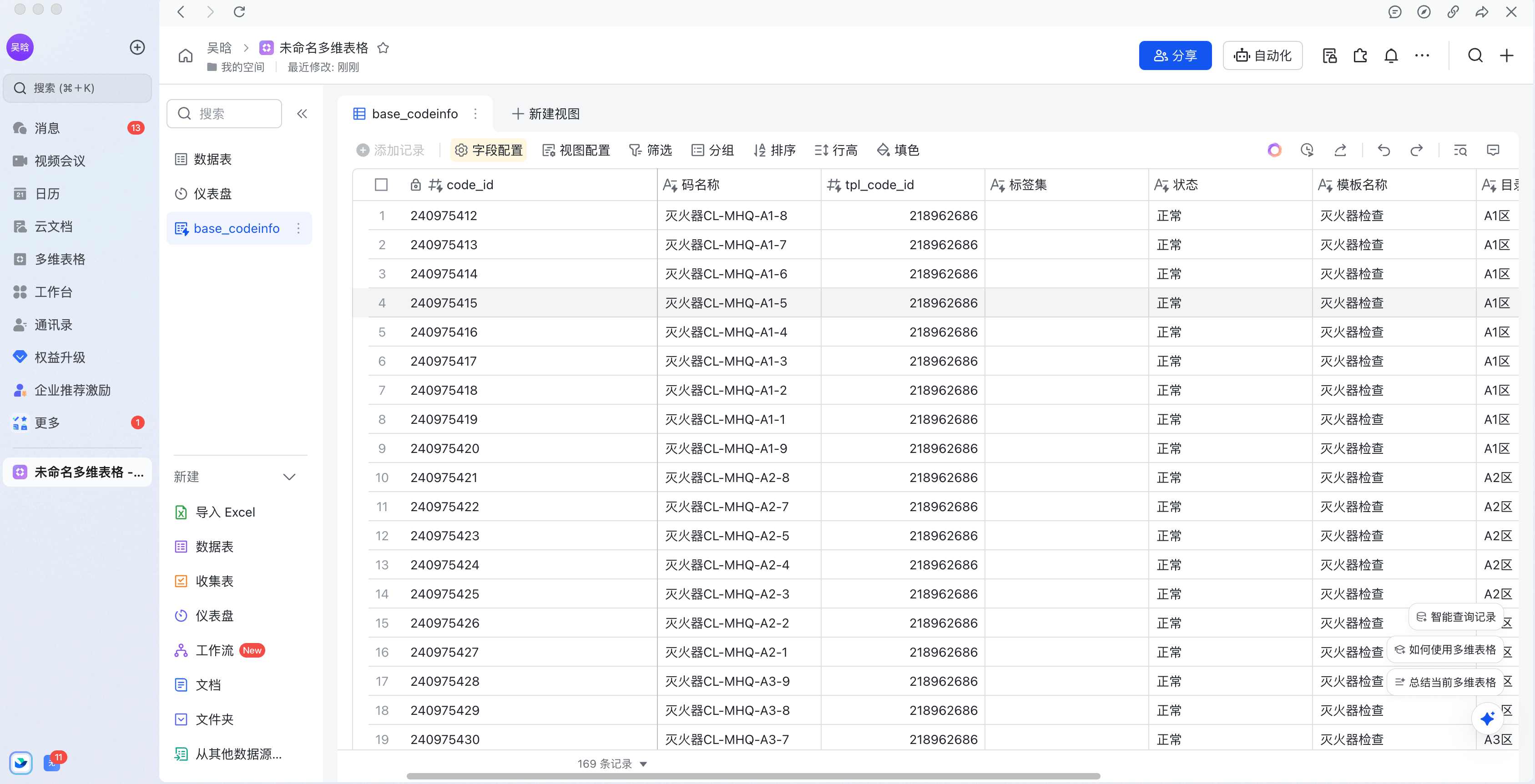Screen dimensions: 1535x784
Task: Redo the last action
Action: click(x=1417, y=150)
